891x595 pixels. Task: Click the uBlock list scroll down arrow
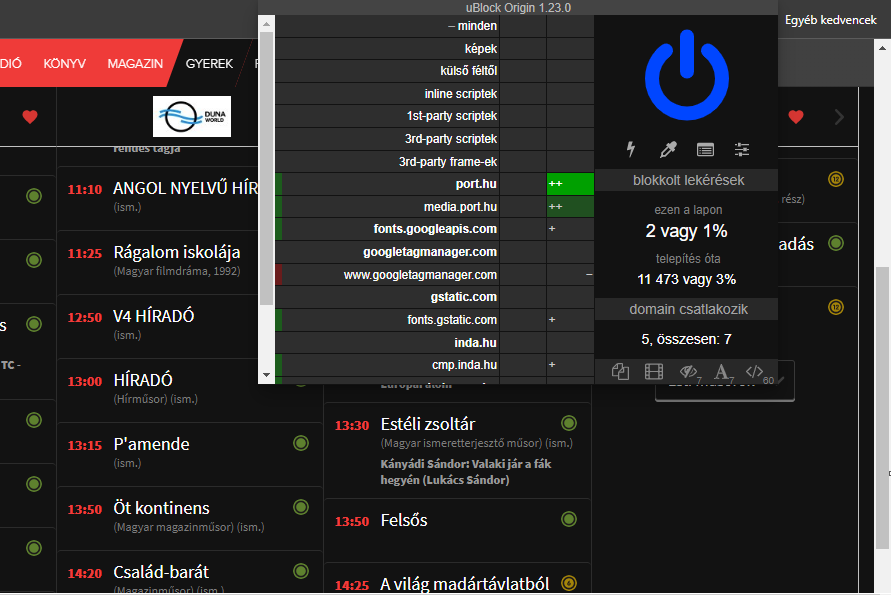click(x=266, y=375)
